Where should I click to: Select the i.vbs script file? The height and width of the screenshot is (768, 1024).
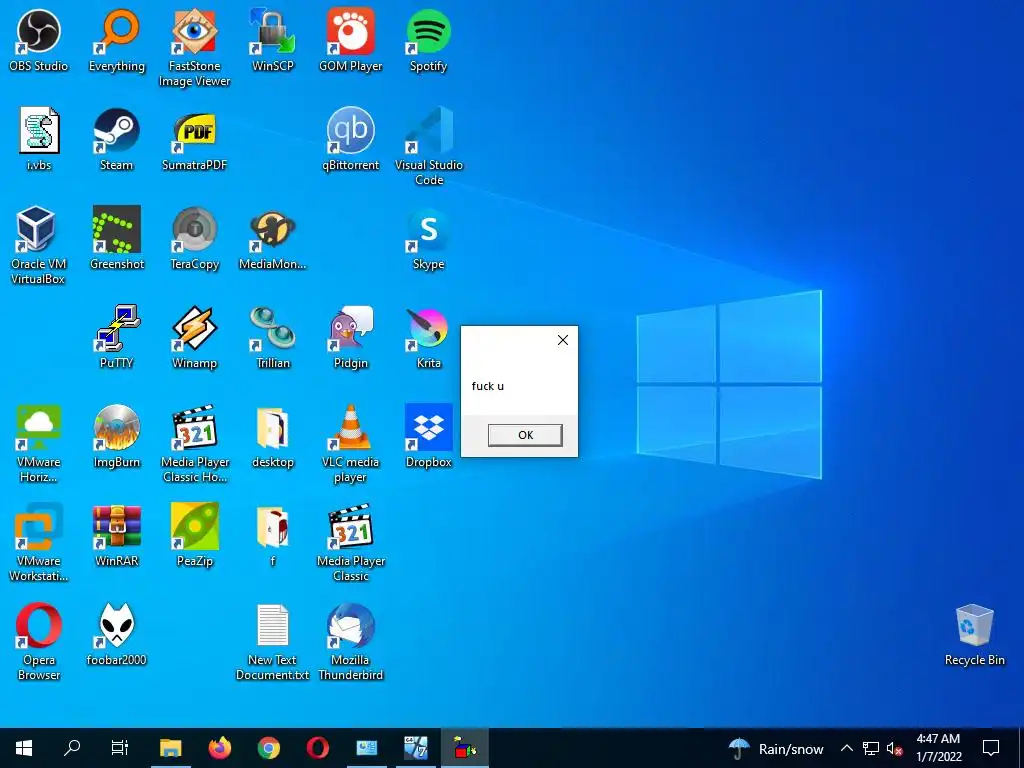tap(39, 139)
